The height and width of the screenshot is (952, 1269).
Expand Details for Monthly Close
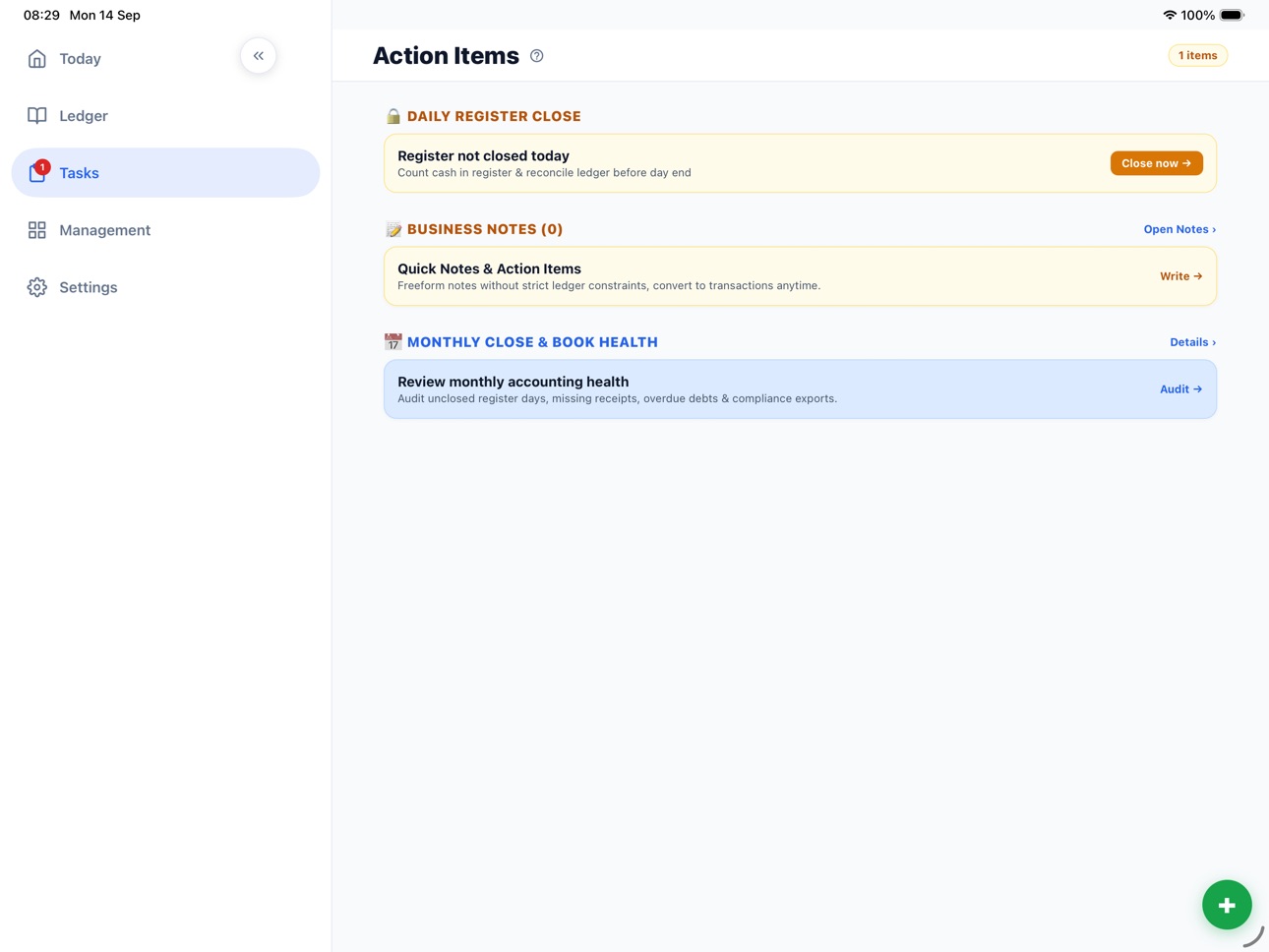click(1192, 342)
